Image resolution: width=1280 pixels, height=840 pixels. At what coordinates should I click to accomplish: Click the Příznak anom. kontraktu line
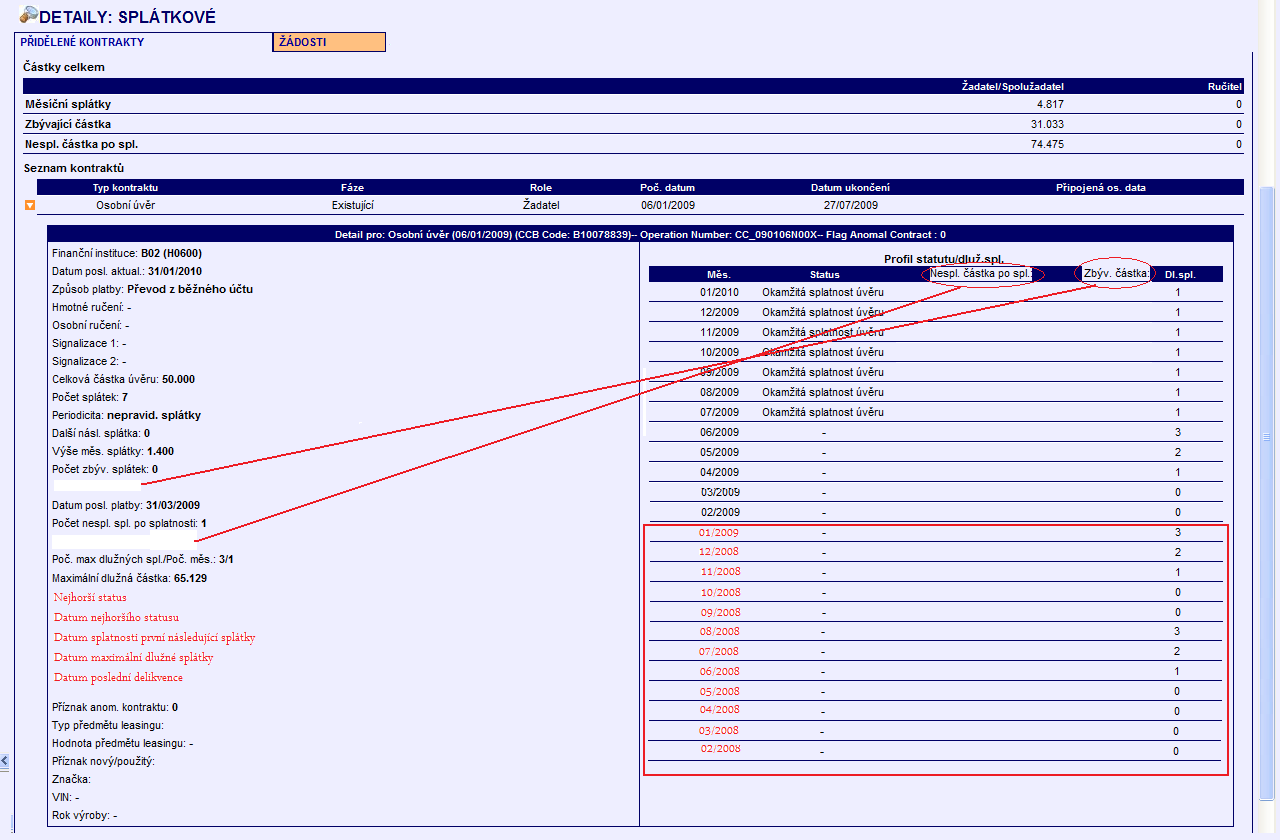click(115, 707)
